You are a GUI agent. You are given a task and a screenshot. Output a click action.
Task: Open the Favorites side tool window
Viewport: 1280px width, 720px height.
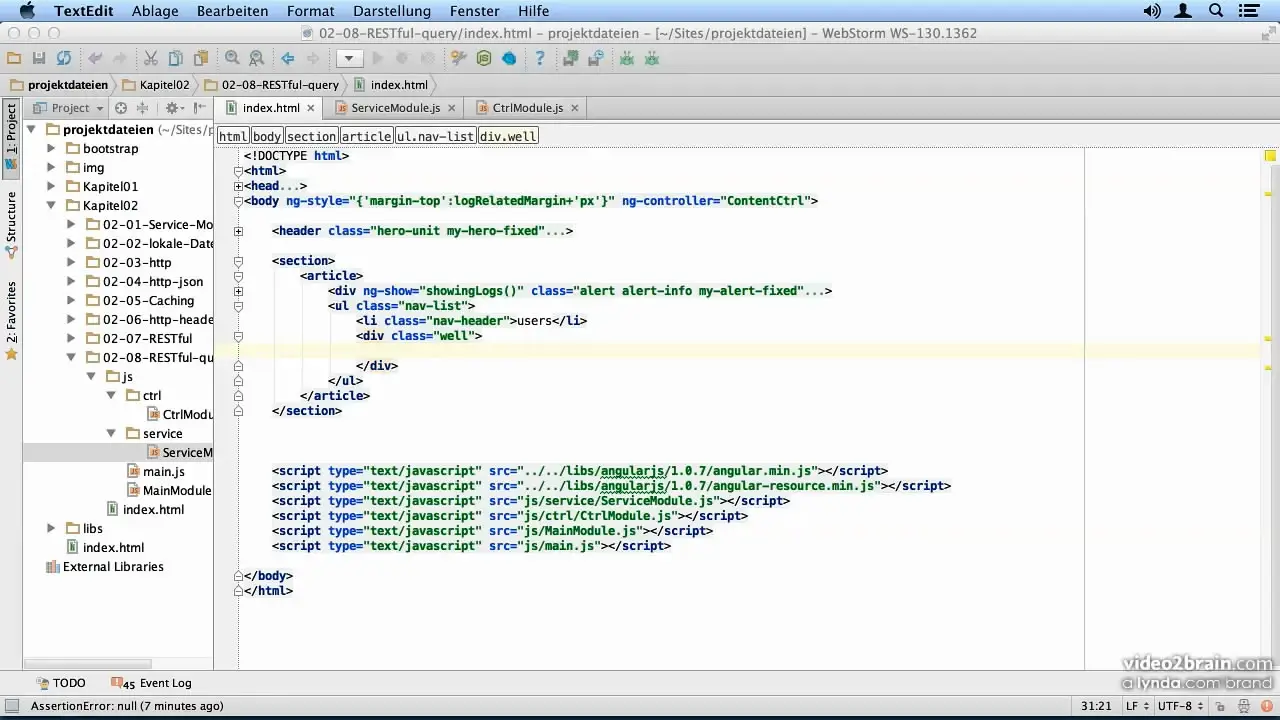click(x=11, y=320)
